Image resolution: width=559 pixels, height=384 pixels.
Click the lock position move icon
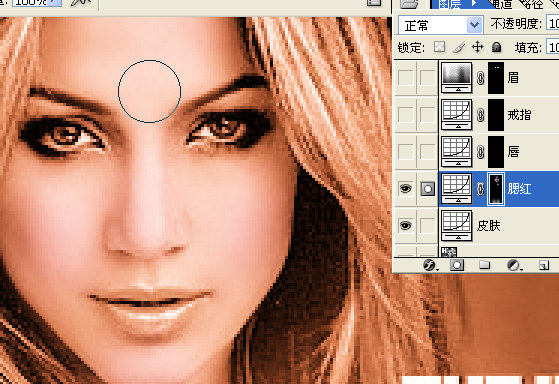[477, 47]
